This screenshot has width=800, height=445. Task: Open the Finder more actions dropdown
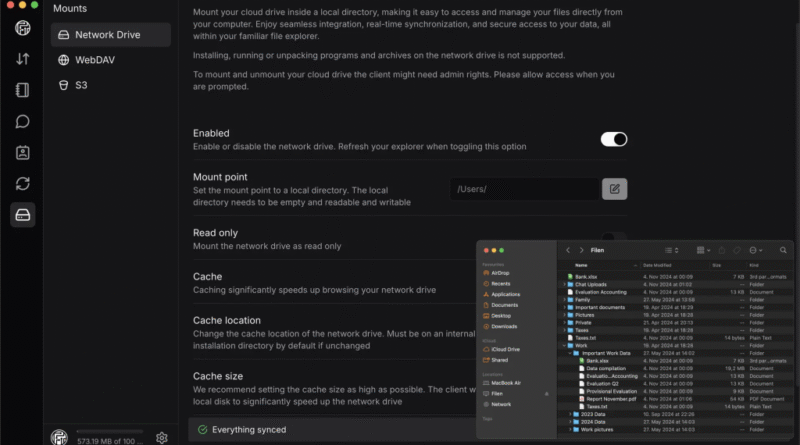(x=756, y=250)
